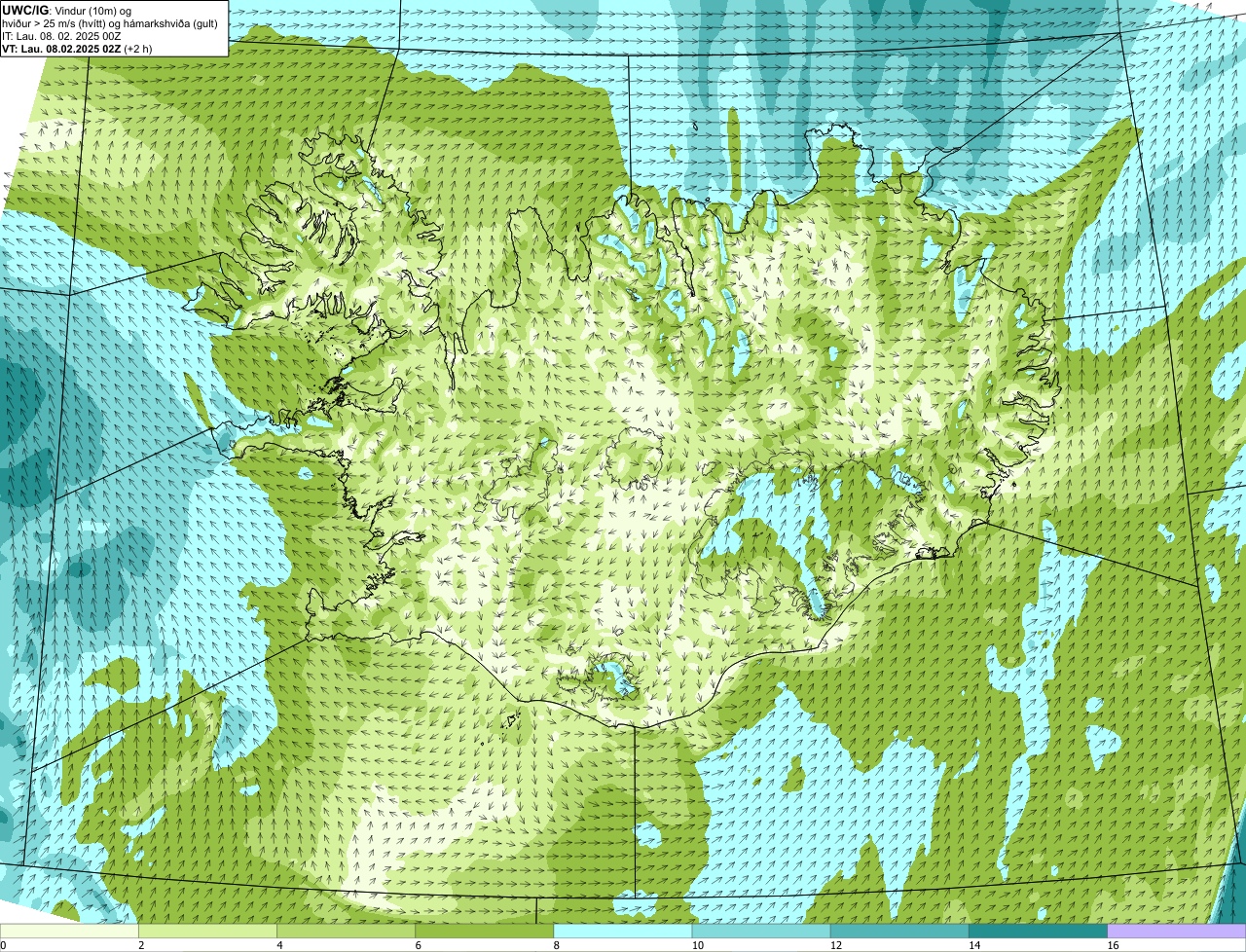Click the lavender above-16 m/s legend swatch
The image size is (1246, 952).
[1176, 931]
